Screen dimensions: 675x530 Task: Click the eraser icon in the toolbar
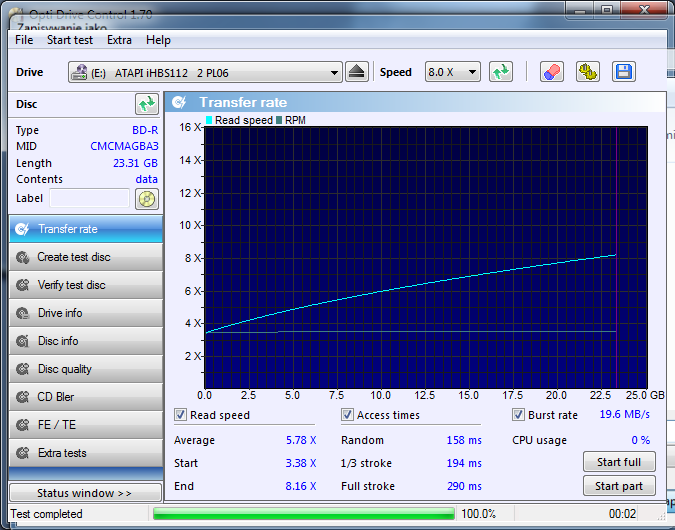click(552, 72)
